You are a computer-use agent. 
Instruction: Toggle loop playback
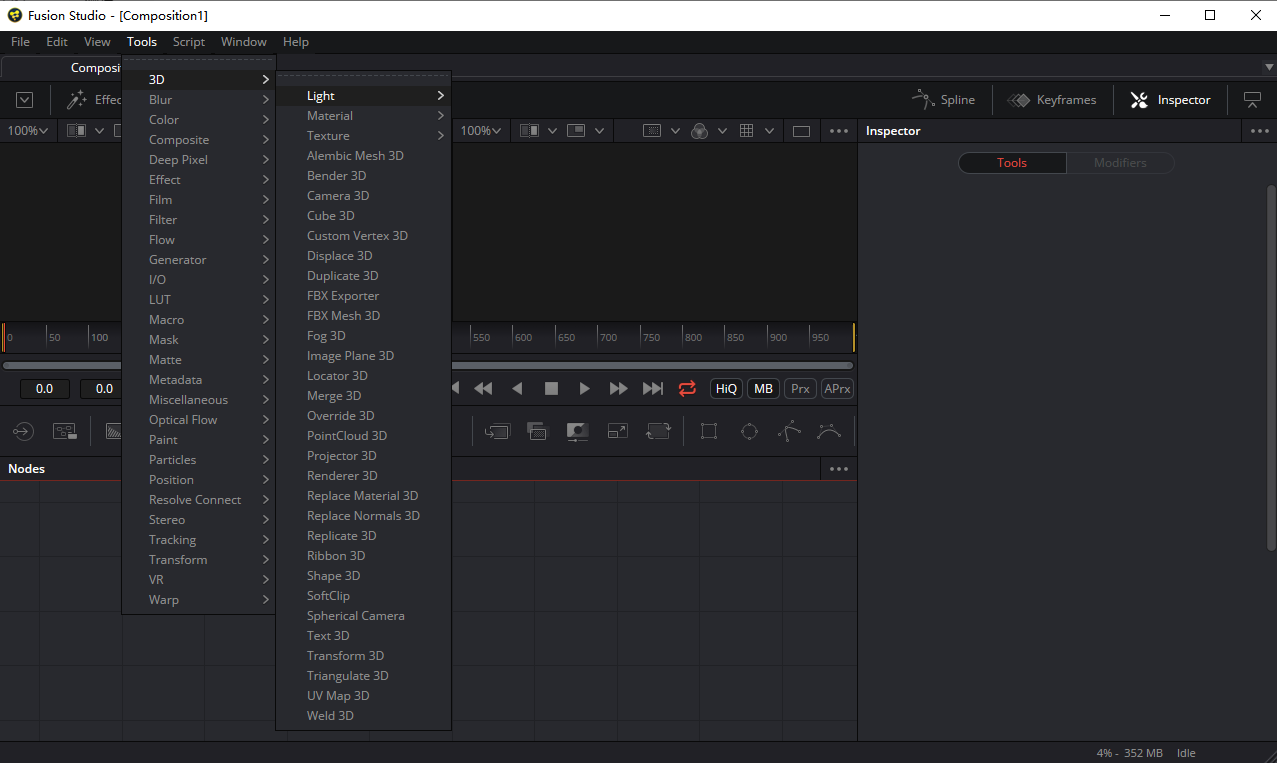687,388
